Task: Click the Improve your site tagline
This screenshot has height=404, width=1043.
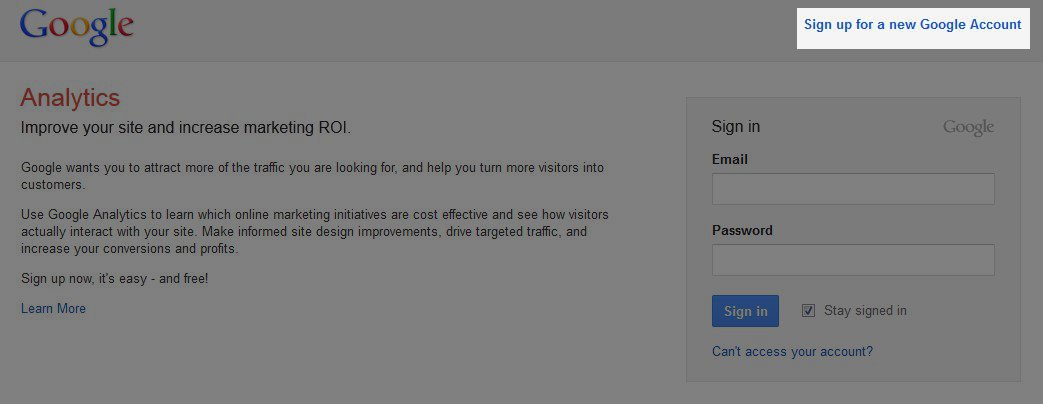Action: [185, 128]
